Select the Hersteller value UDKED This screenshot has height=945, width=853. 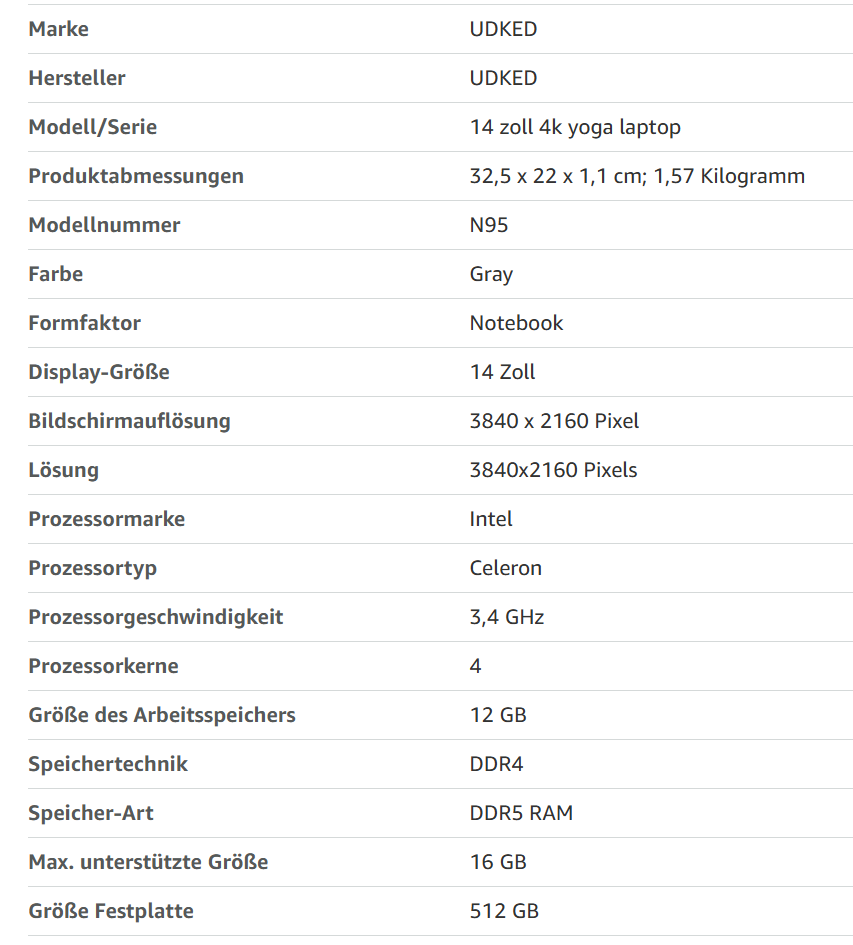503,78
